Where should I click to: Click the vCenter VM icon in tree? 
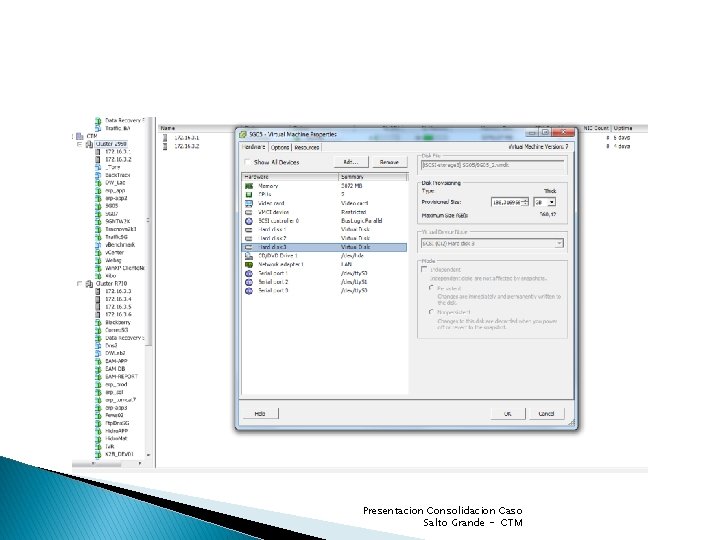(98, 253)
